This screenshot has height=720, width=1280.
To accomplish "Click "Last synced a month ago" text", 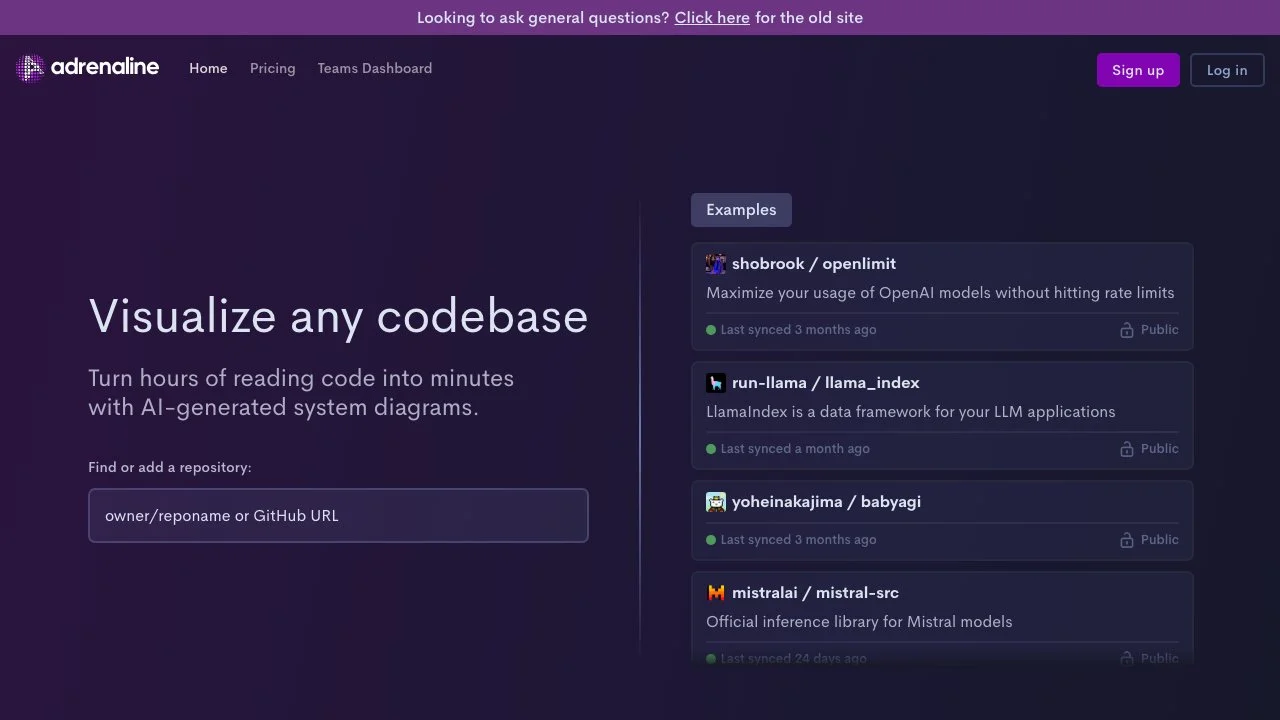I will [795, 449].
